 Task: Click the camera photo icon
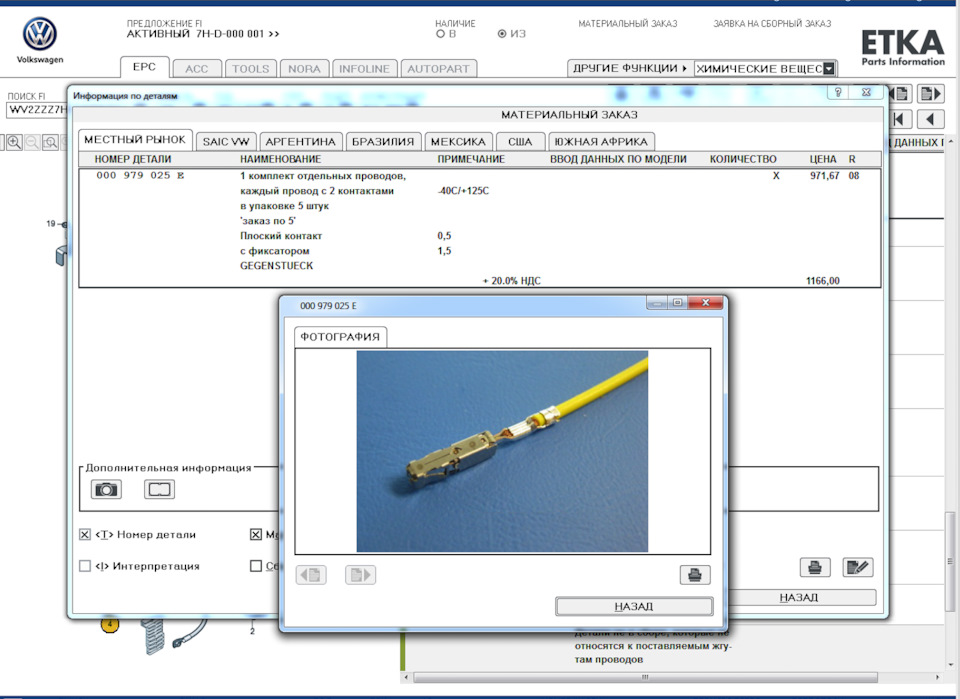(x=106, y=489)
